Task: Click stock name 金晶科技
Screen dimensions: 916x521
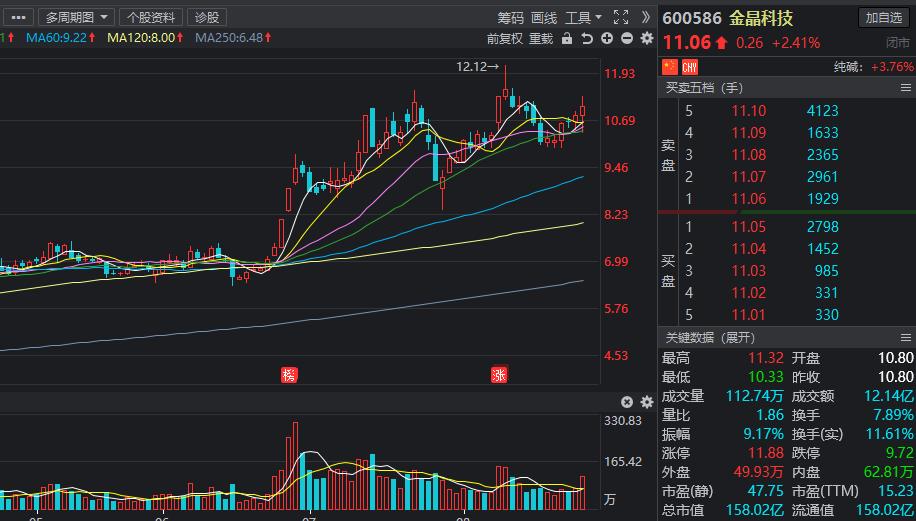Action: click(x=761, y=18)
